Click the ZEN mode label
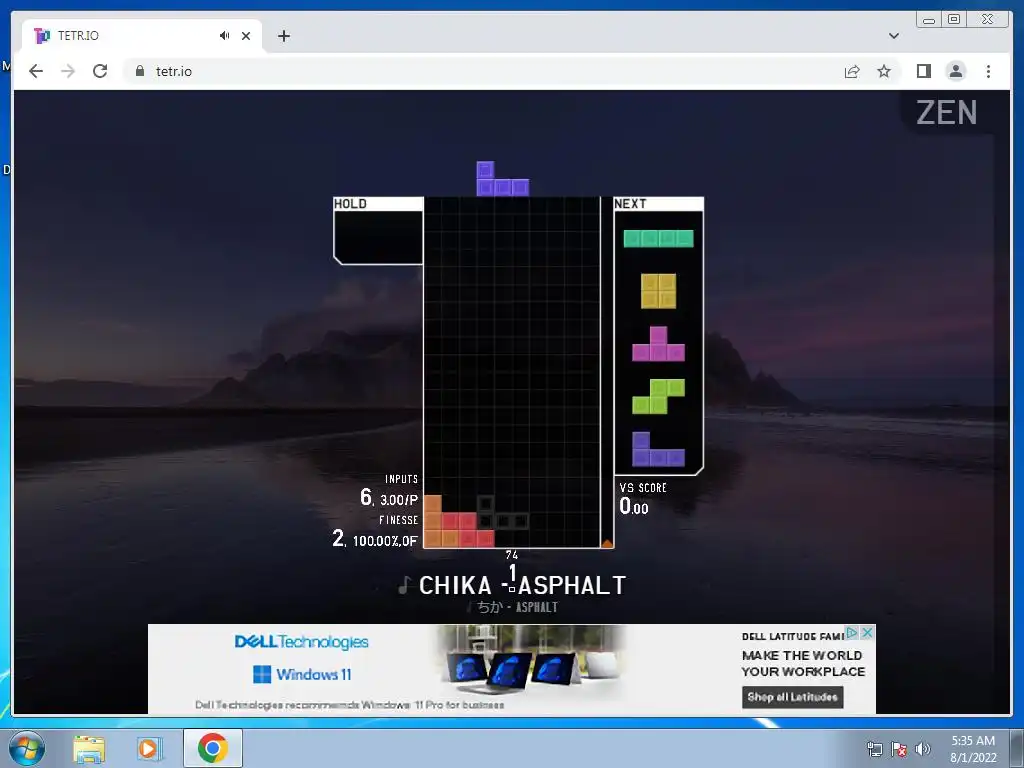1024x768 pixels. (946, 112)
